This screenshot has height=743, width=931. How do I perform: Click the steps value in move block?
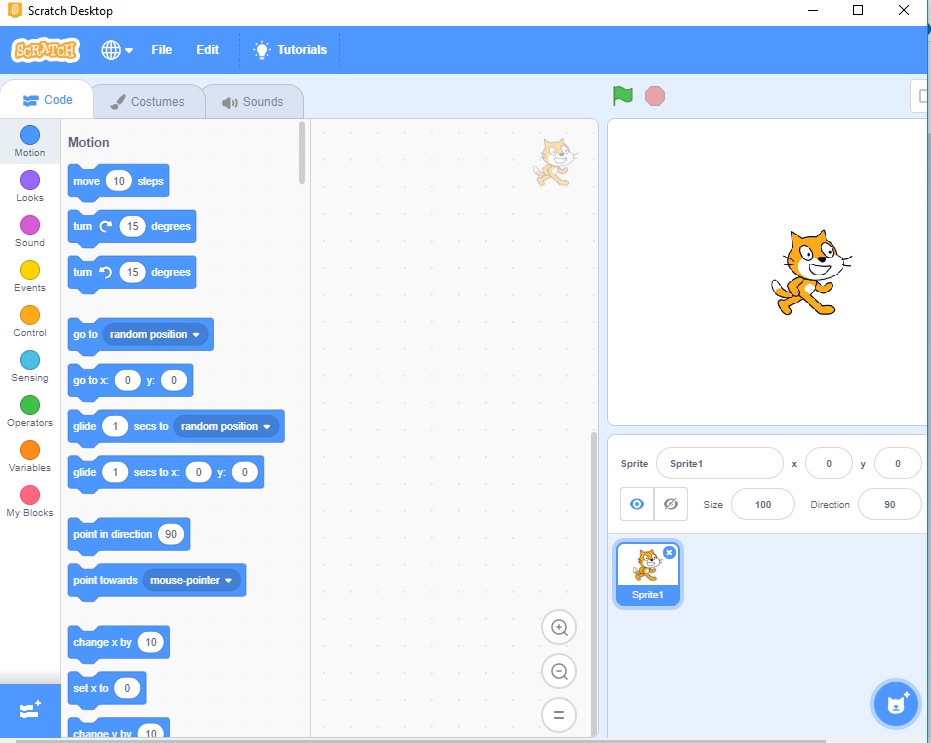(x=119, y=181)
